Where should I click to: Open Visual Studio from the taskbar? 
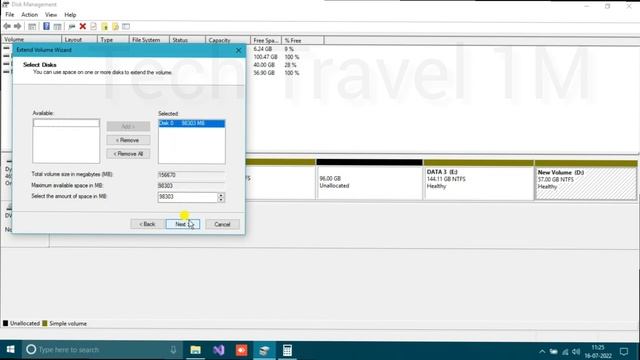[218, 350]
